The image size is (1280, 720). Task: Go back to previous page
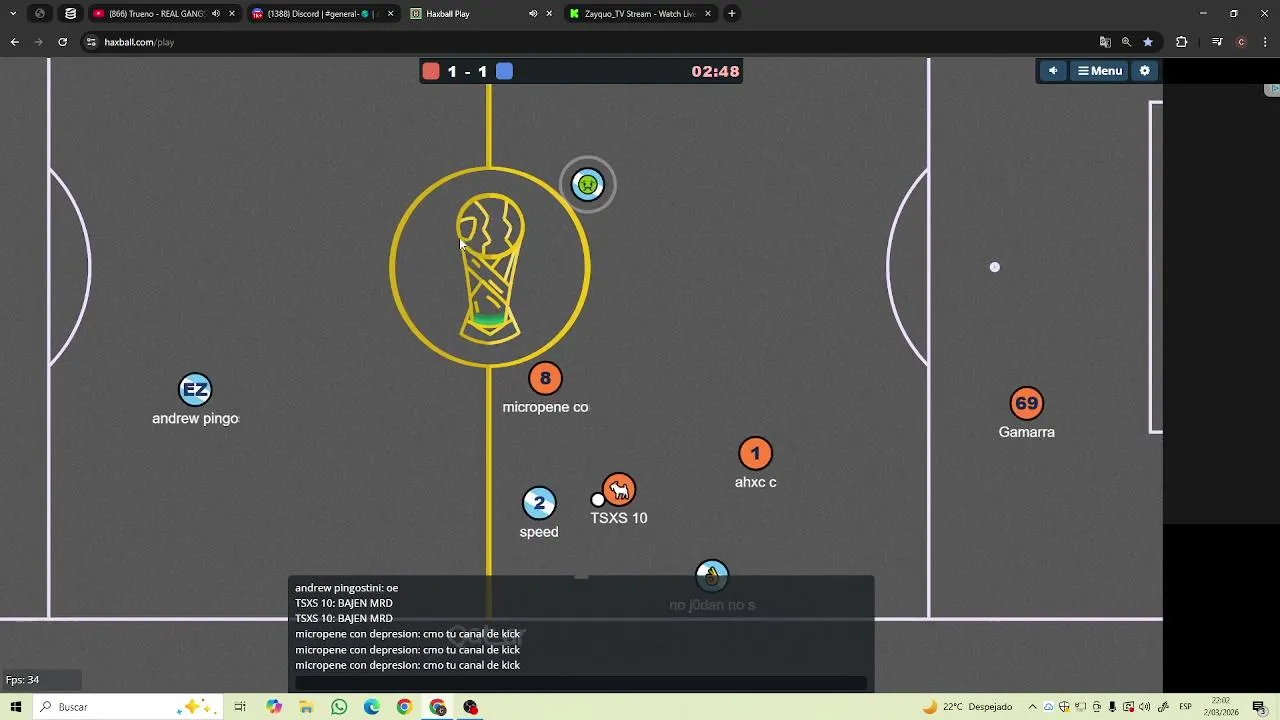pyautogui.click(x=14, y=42)
